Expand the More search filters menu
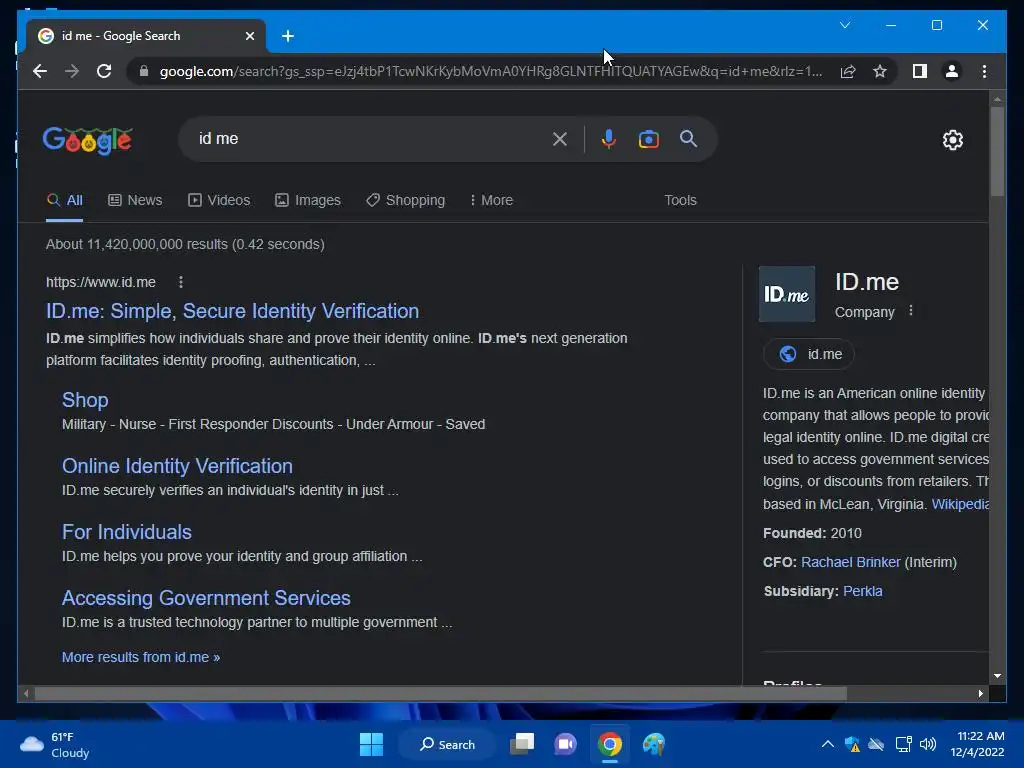 pos(491,200)
